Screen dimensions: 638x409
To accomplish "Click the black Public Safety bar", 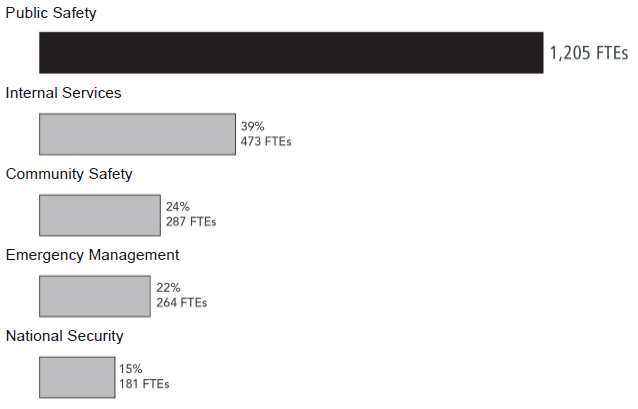I will click(291, 53).
